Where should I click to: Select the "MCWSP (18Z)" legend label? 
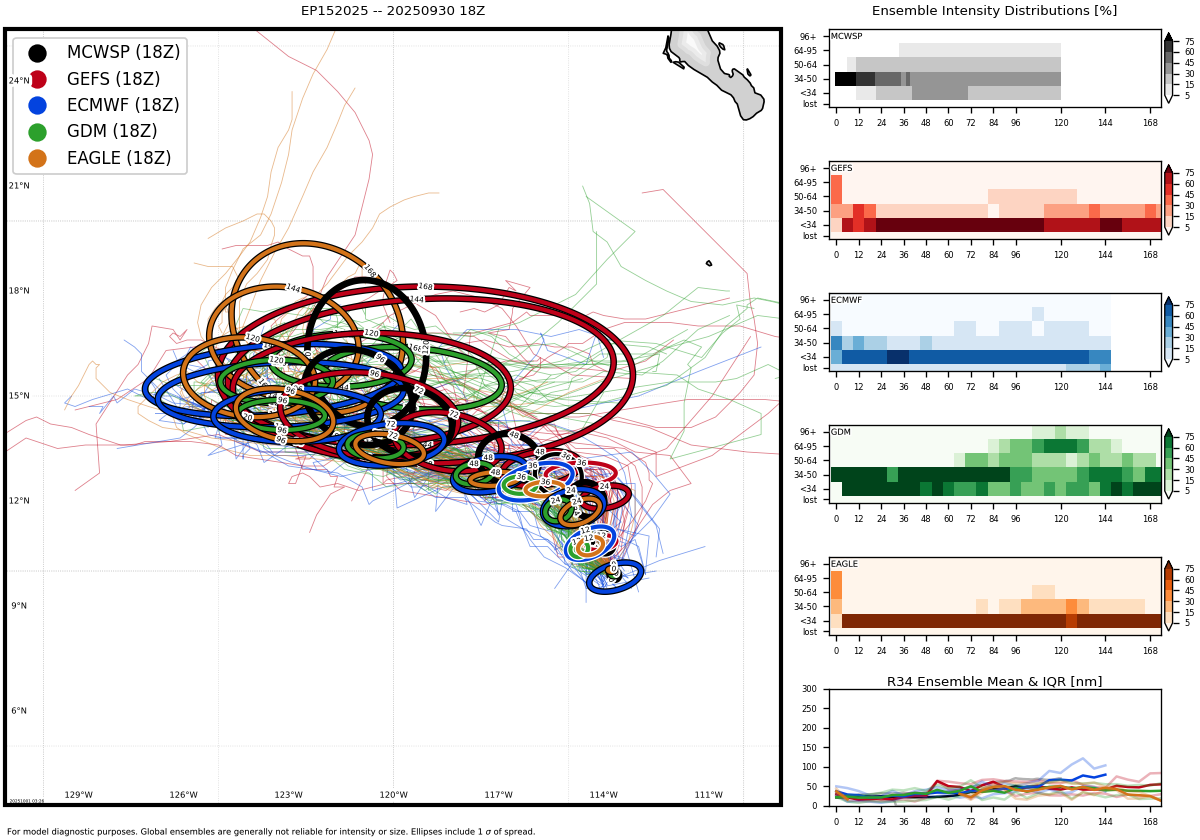pyautogui.click(x=123, y=53)
